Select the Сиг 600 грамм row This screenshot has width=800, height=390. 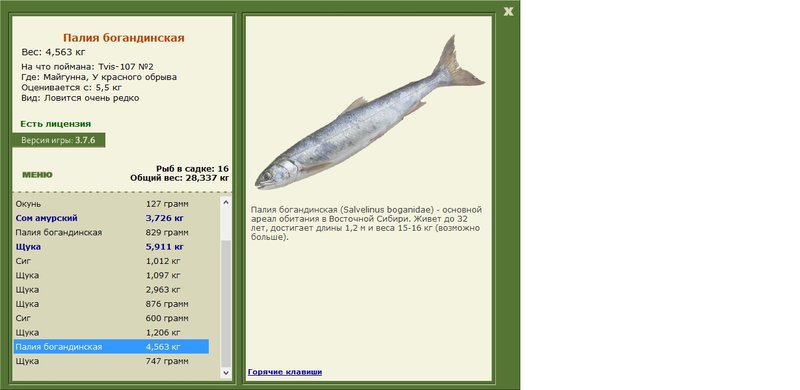tap(111, 318)
